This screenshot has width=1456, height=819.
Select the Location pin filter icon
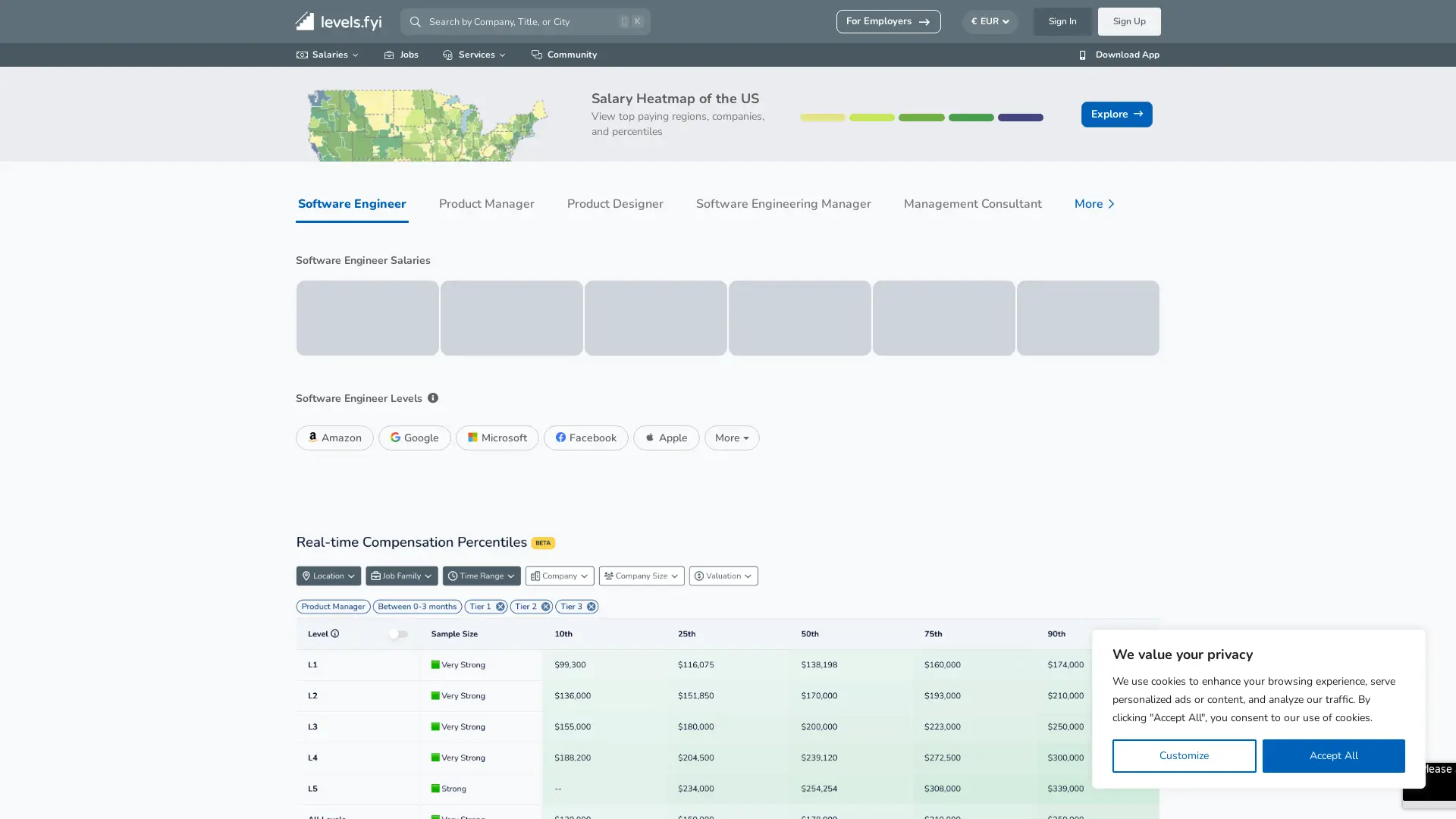(x=307, y=576)
